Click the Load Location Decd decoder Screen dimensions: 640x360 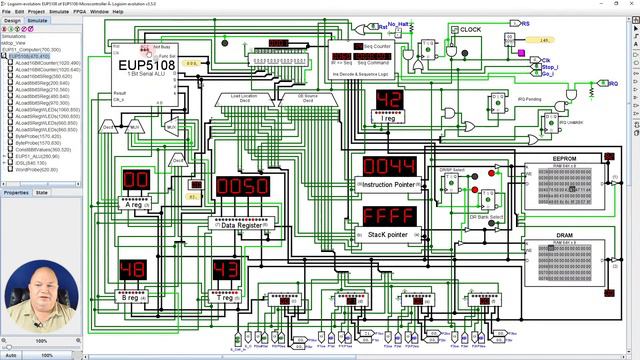244,100
